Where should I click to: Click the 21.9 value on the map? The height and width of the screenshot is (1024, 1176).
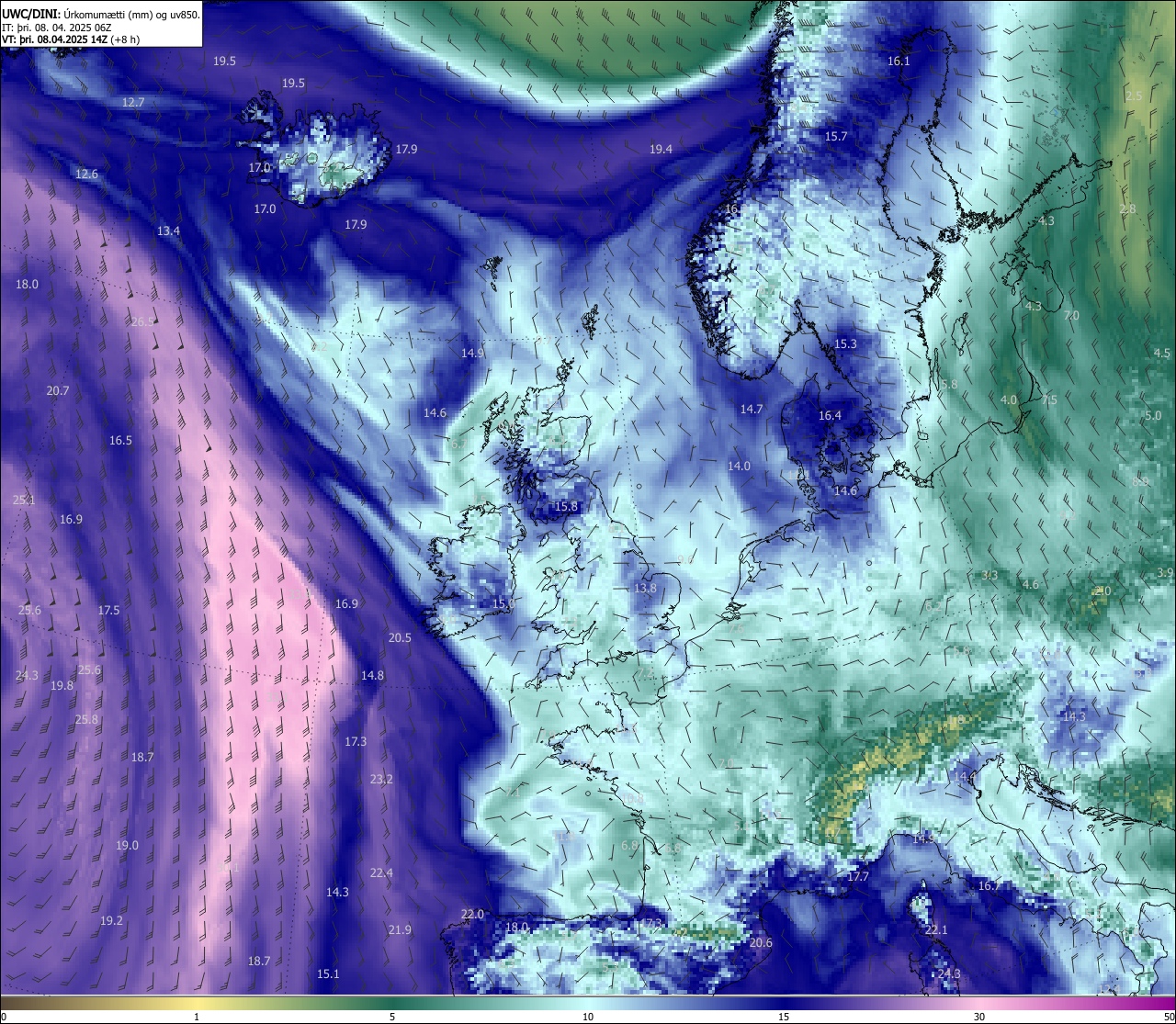pyautogui.click(x=400, y=929)
